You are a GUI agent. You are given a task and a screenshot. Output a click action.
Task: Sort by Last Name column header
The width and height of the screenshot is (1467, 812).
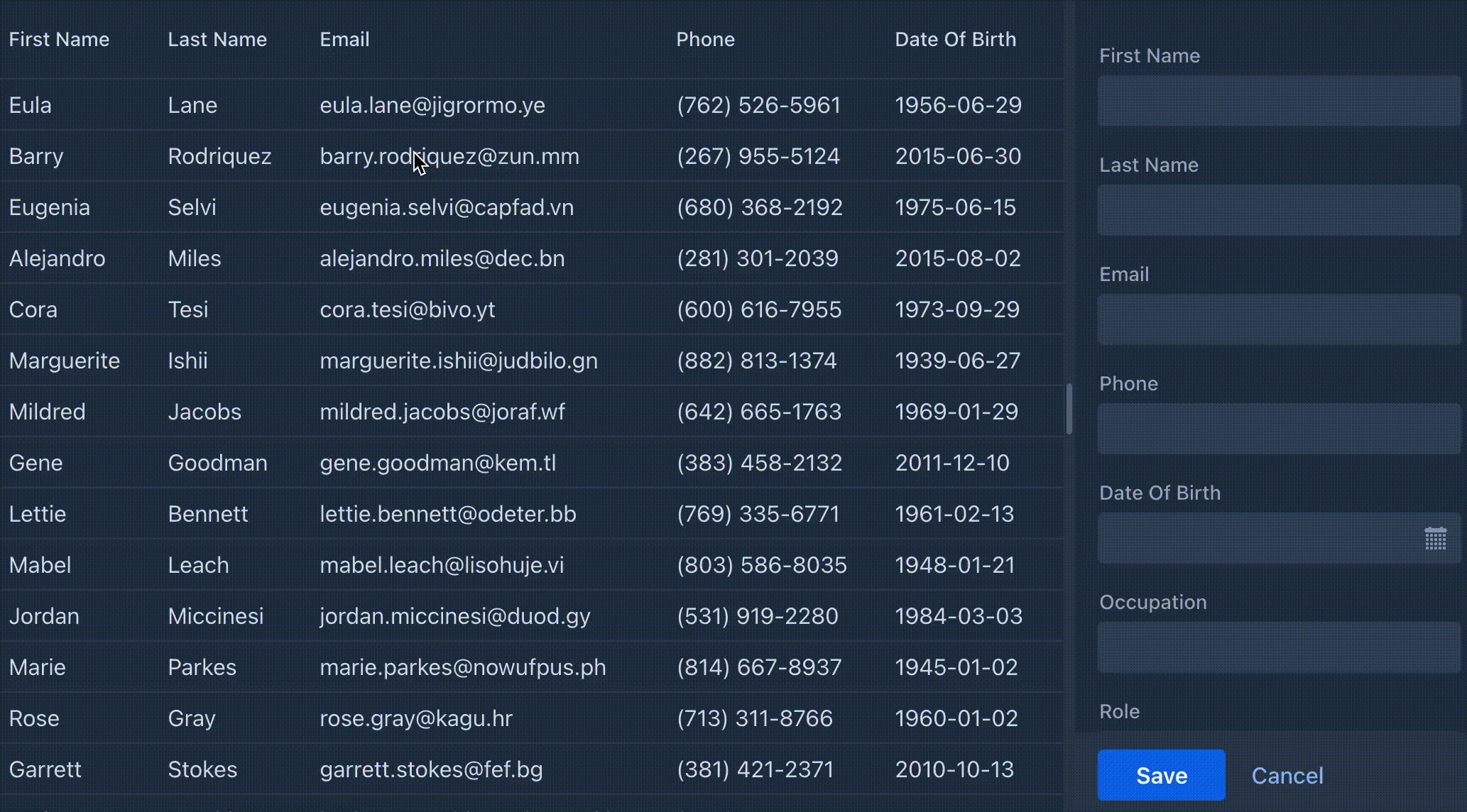[x=217, y=40]
